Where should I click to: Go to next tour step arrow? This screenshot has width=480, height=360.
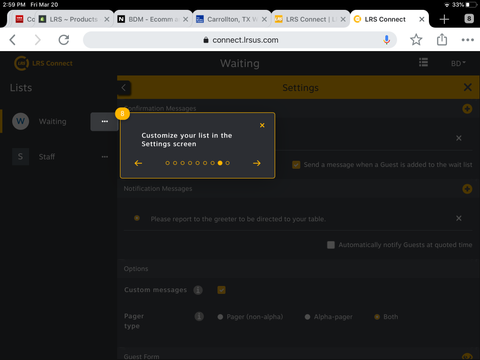(x=257, y=163)
